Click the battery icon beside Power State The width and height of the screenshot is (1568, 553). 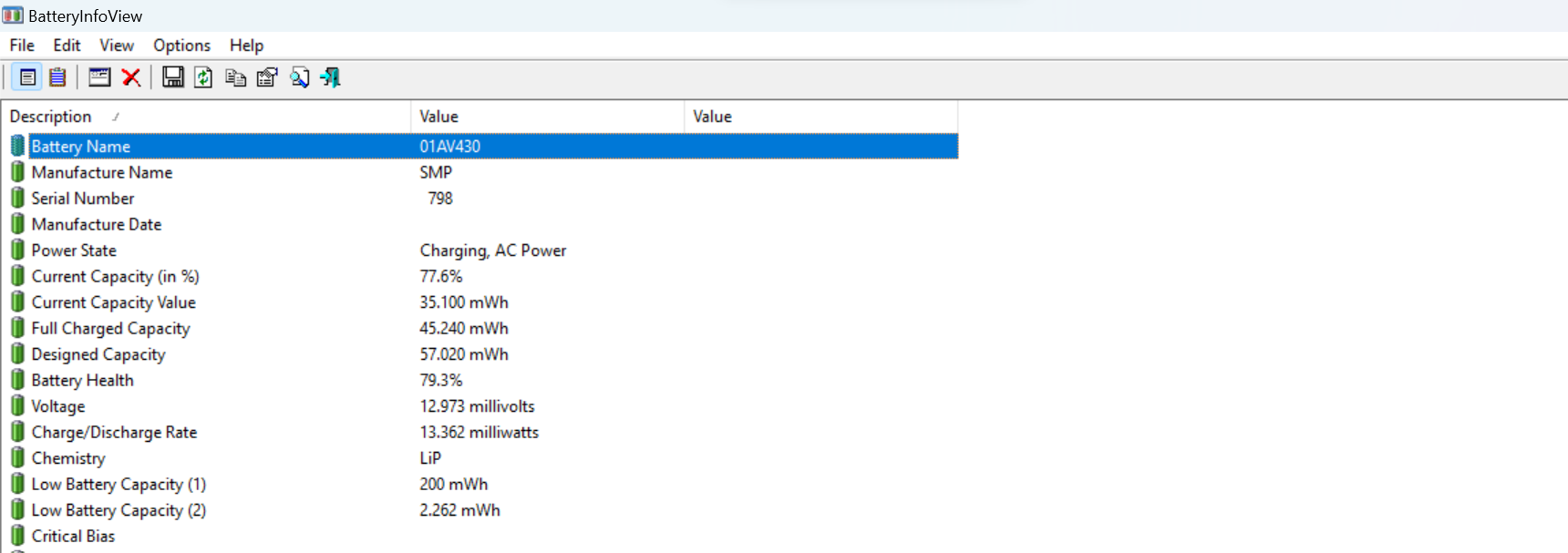17,250
